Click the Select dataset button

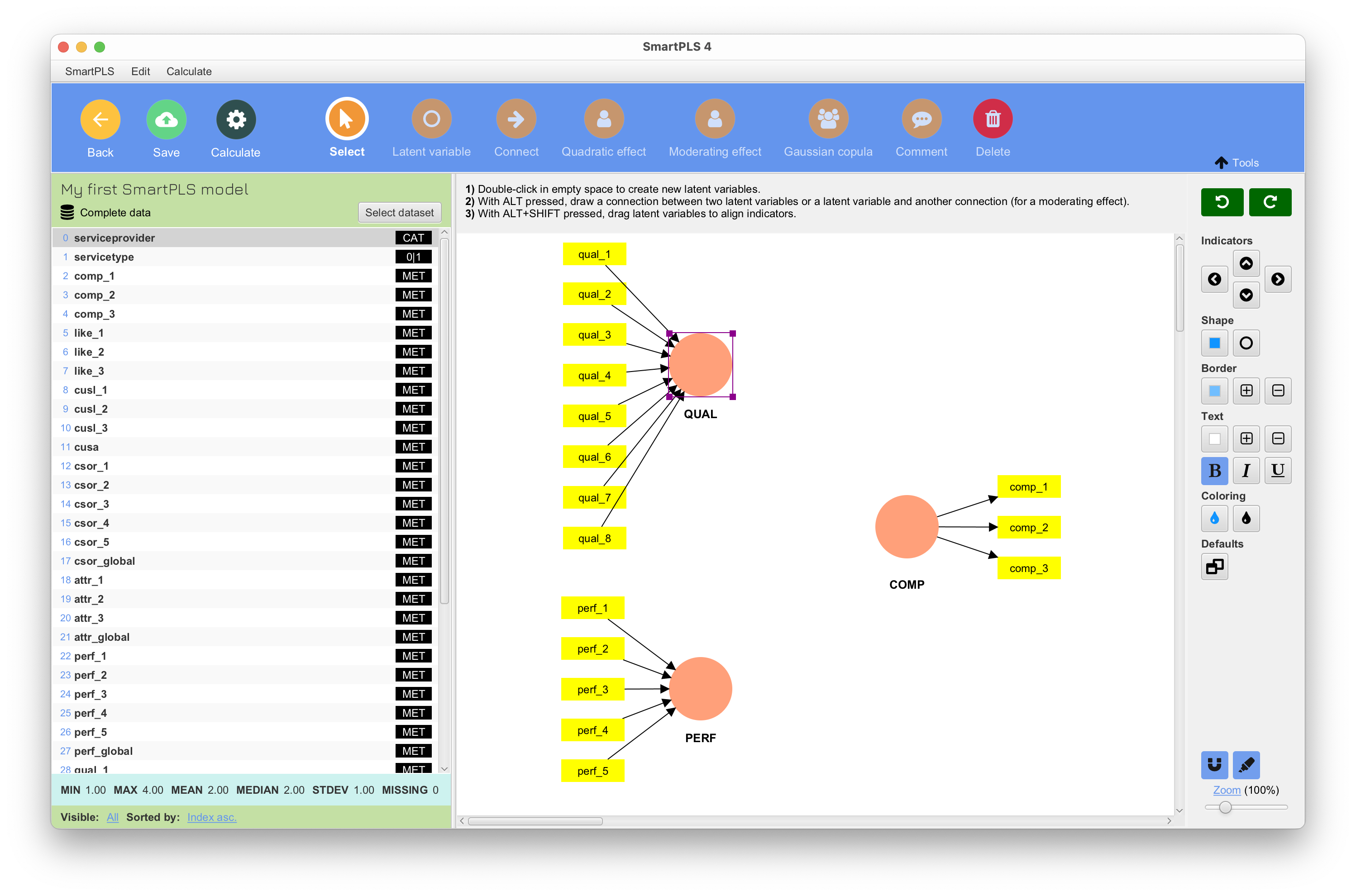pyautogui.click(x=400, y=213)
